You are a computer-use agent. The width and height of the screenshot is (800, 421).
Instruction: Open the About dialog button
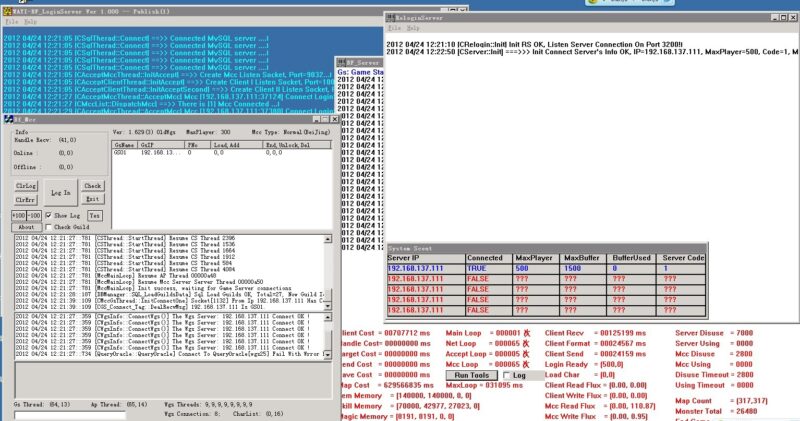[x=26, y=227]
